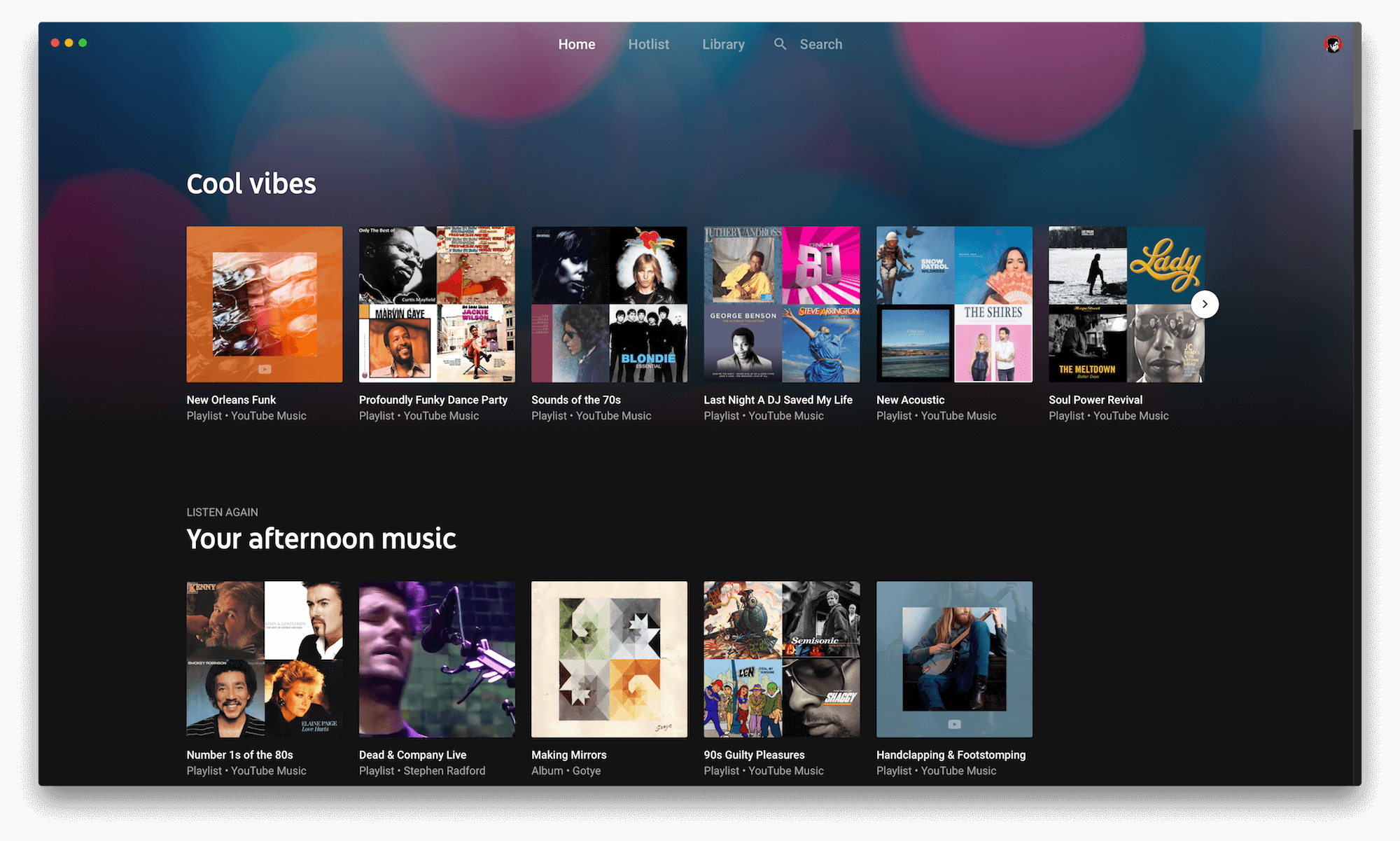The height and width of the screenshot is (841, 1400).
Task: Open the New Orleans Funk playlist cover
Action: click(264, 304)
